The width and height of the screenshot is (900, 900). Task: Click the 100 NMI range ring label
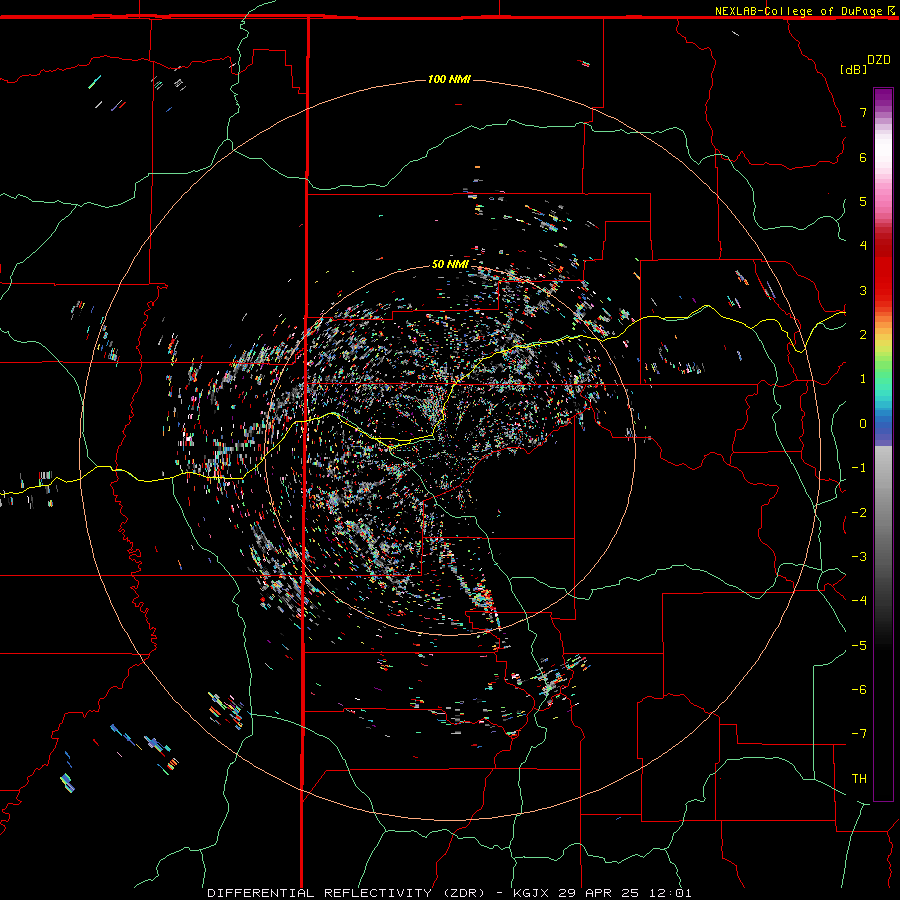(x=449, y=79)
